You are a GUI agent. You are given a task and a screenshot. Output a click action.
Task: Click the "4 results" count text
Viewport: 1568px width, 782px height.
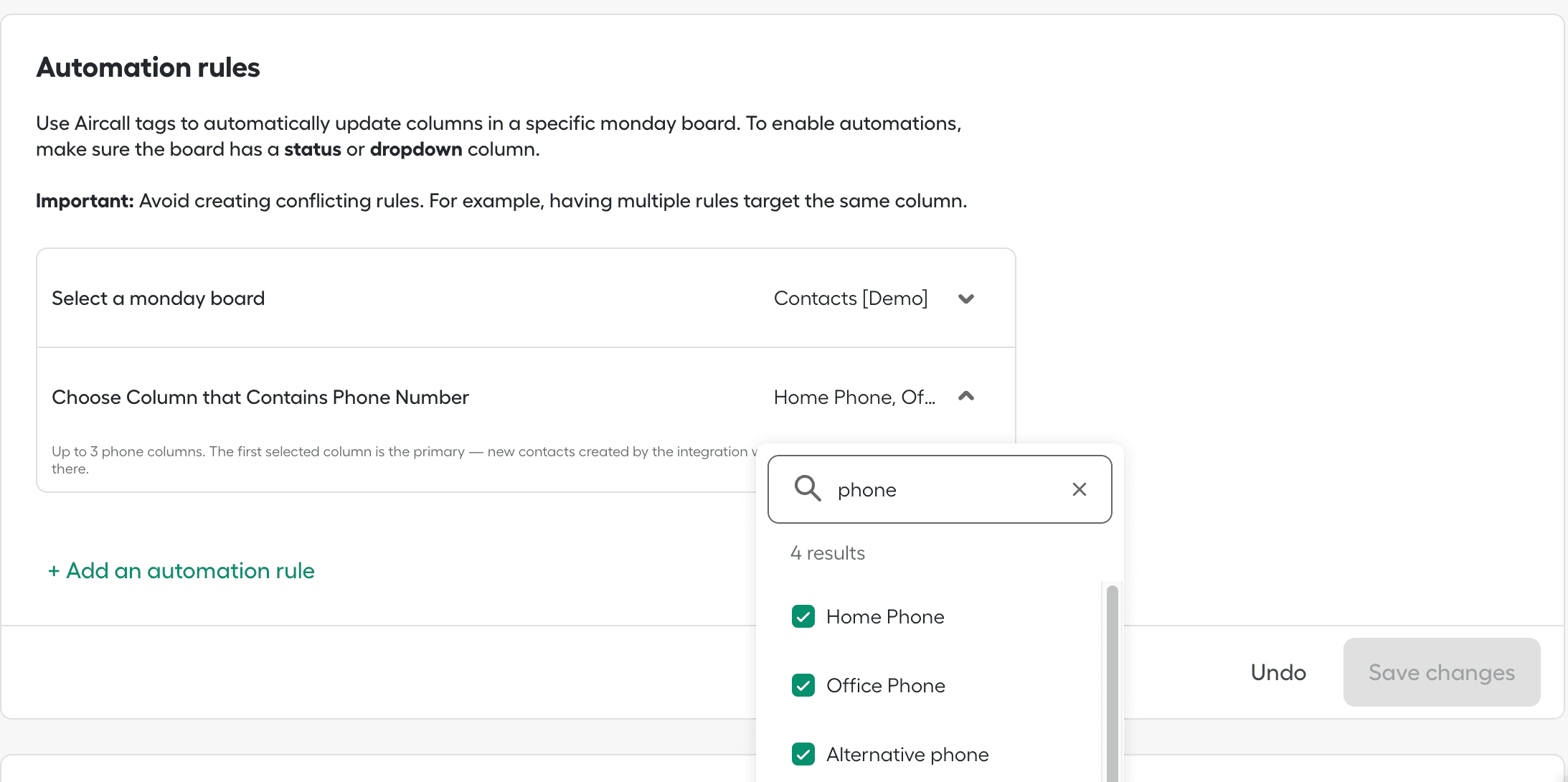(828, 553)
